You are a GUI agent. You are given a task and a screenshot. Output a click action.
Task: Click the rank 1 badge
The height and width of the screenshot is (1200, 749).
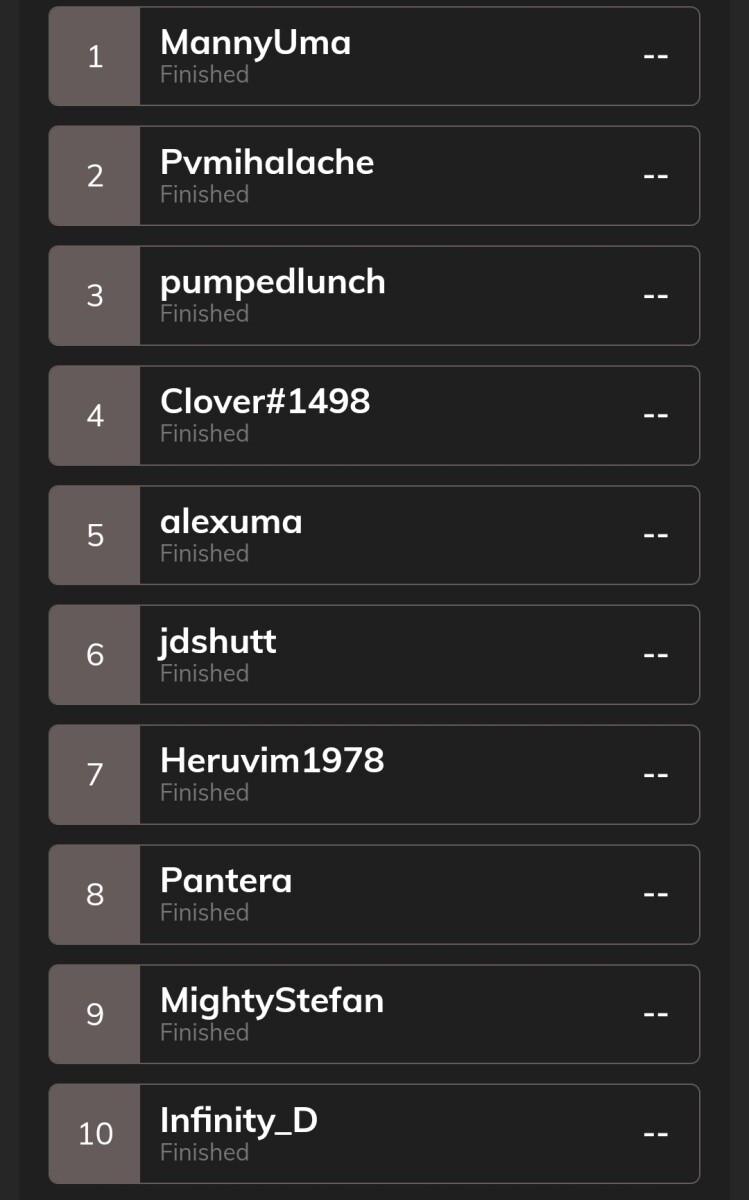[x=95, y=56]
